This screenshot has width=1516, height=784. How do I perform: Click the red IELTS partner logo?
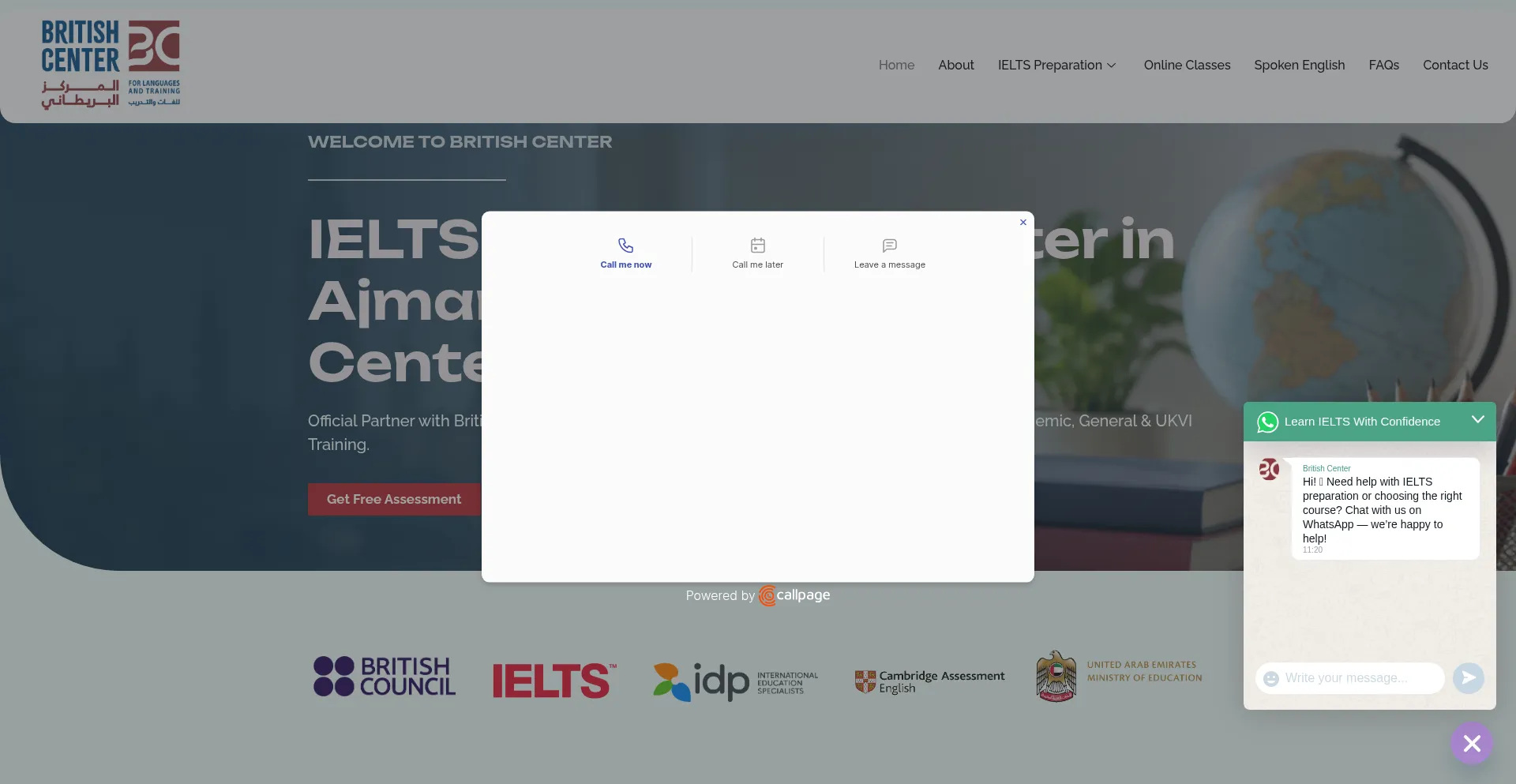click(x=554, y=681)
